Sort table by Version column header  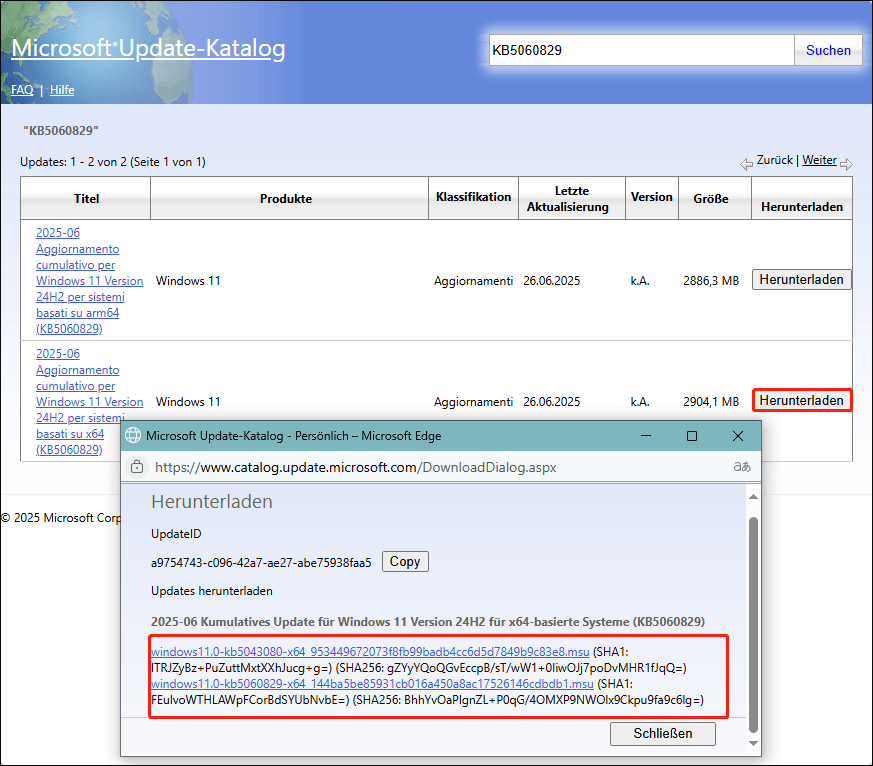pos(651,197)
